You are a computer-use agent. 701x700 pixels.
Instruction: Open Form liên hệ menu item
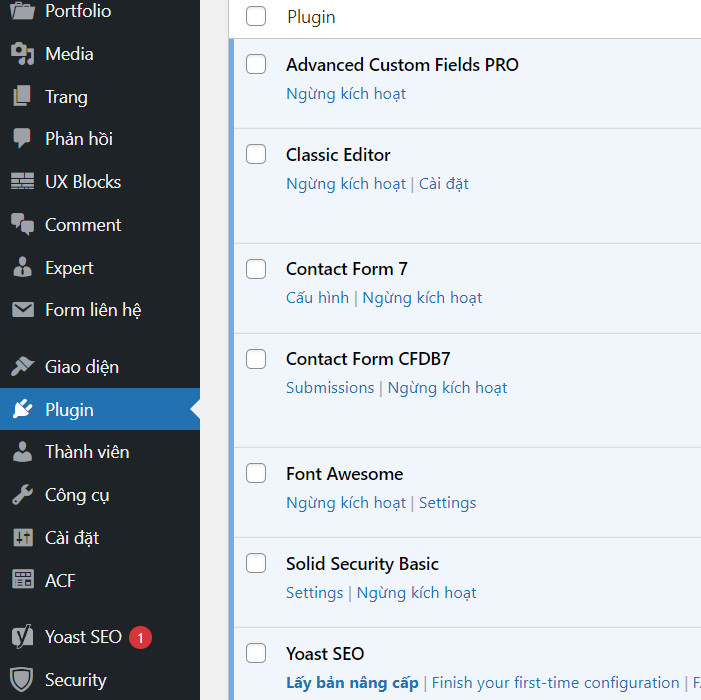tap(100, 310)
